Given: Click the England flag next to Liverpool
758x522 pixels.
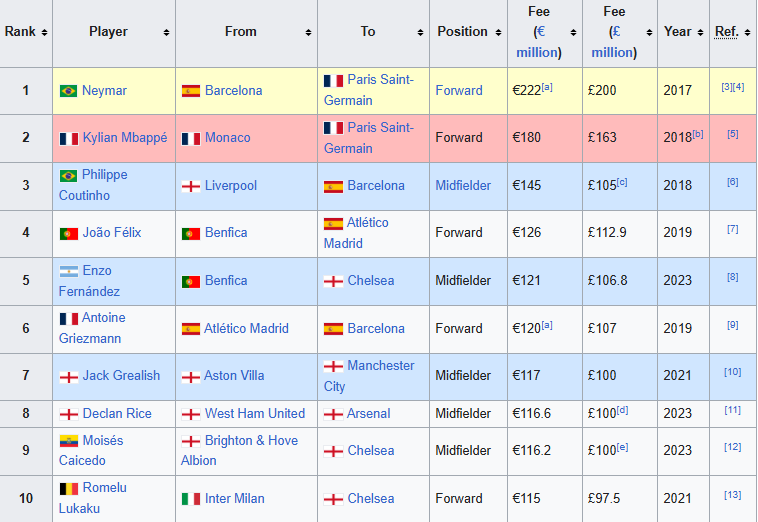Looking at the screenshot, I should click(190, 186).
